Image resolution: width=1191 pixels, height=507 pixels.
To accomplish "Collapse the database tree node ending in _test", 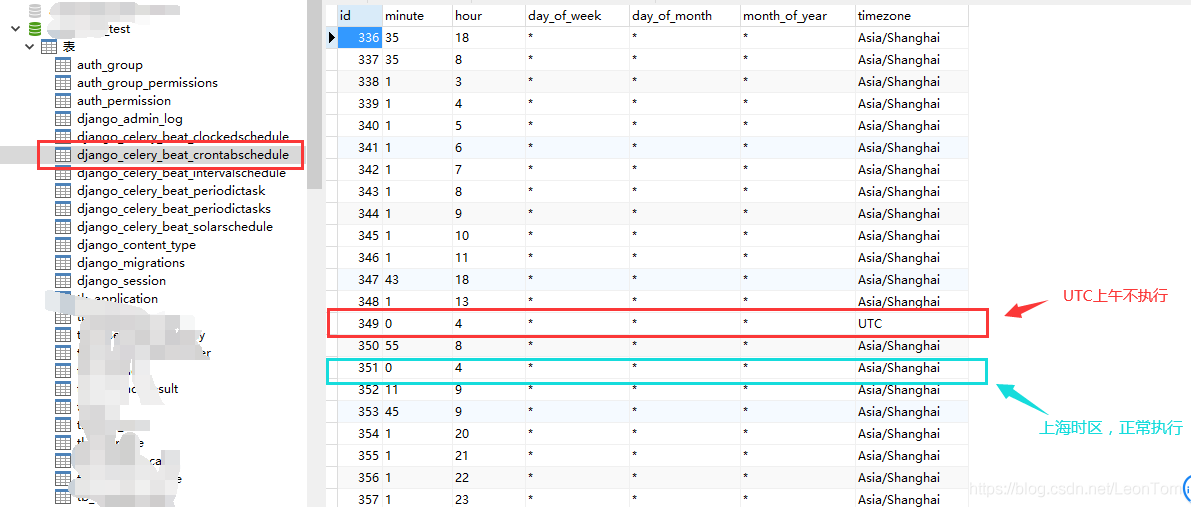I will click(x=14, y=29).
